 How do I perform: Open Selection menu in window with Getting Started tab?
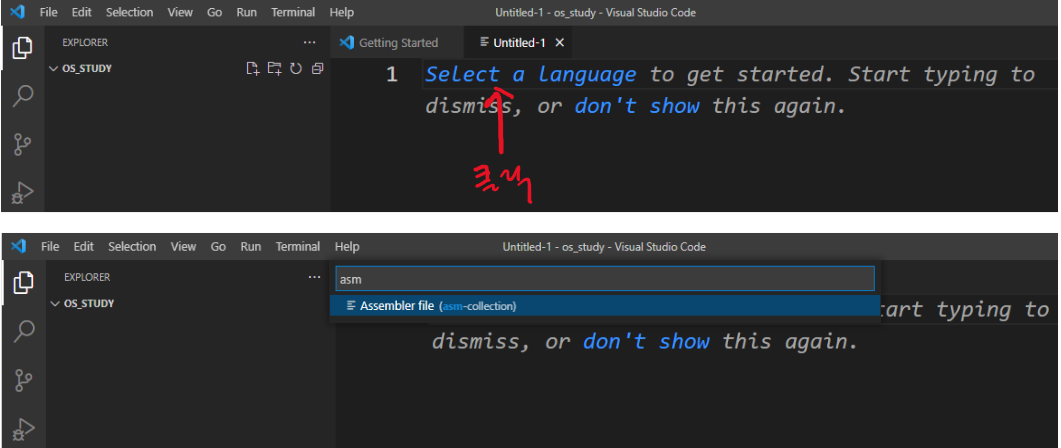[x=129, y=12]
